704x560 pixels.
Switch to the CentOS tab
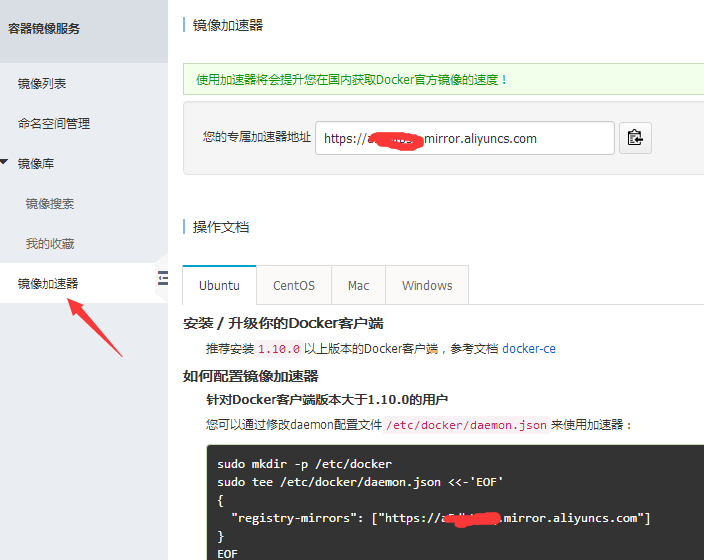(294, 285)
